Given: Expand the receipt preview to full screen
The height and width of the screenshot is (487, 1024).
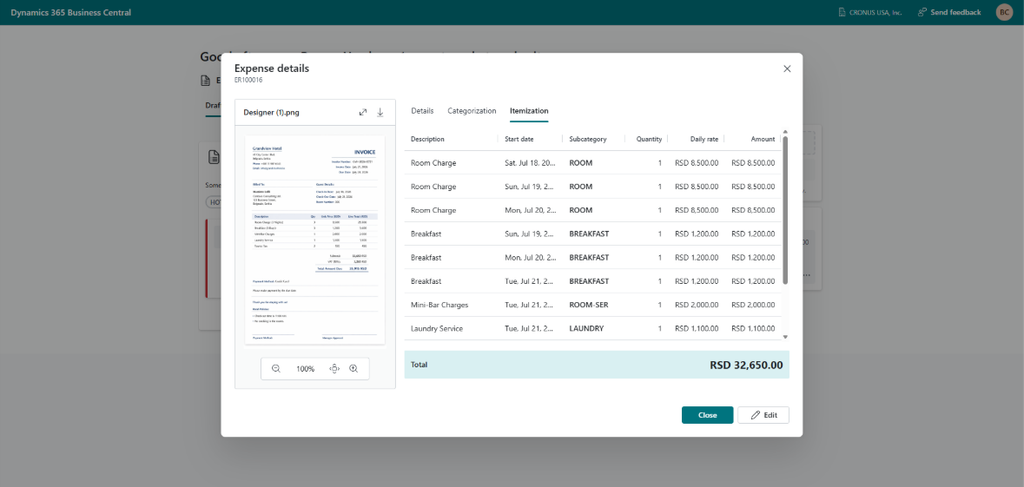Looking at the screenshot, I should (x=363, y=112).
